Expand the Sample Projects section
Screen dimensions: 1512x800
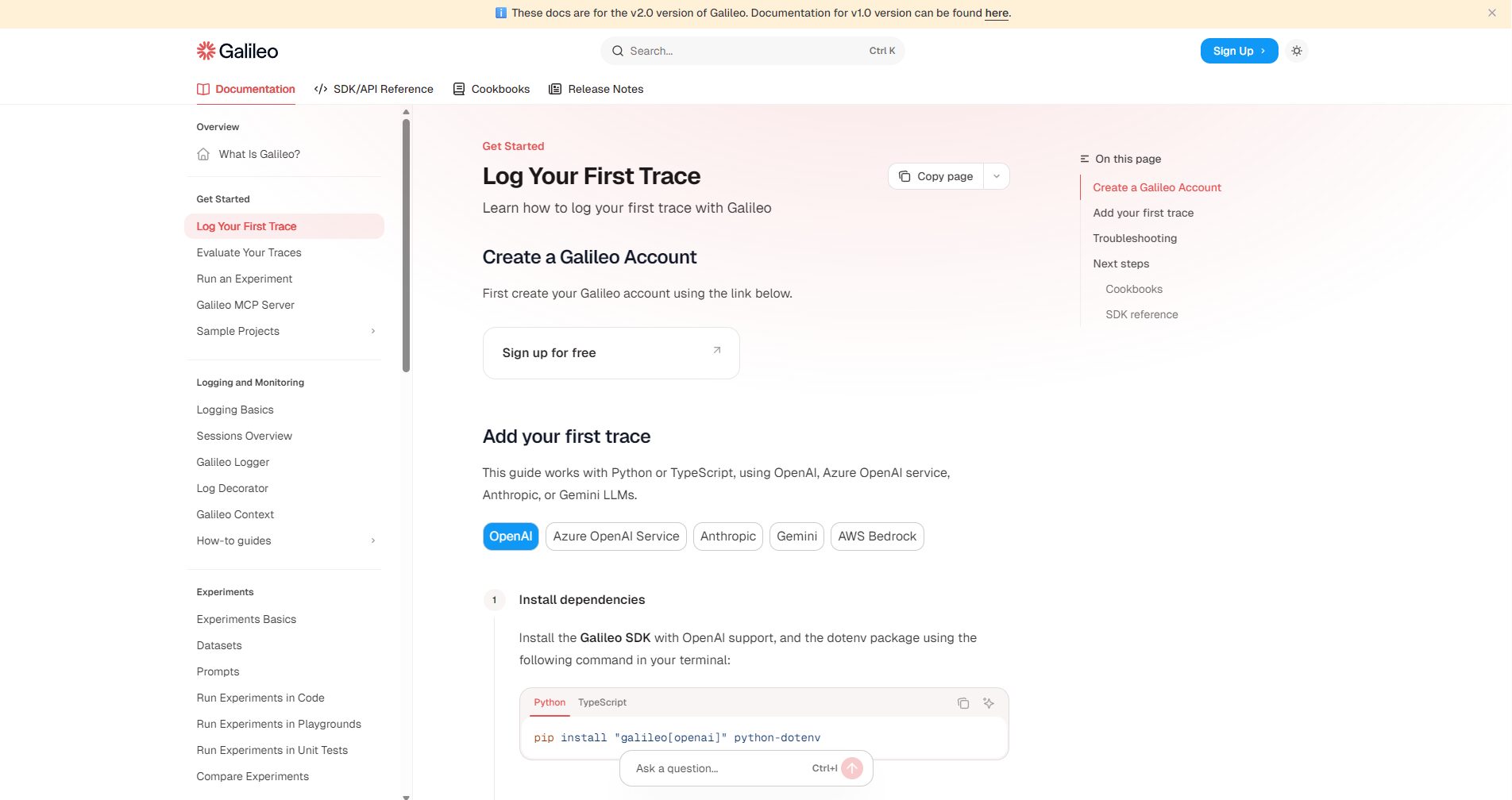click(x=372, y=331)
